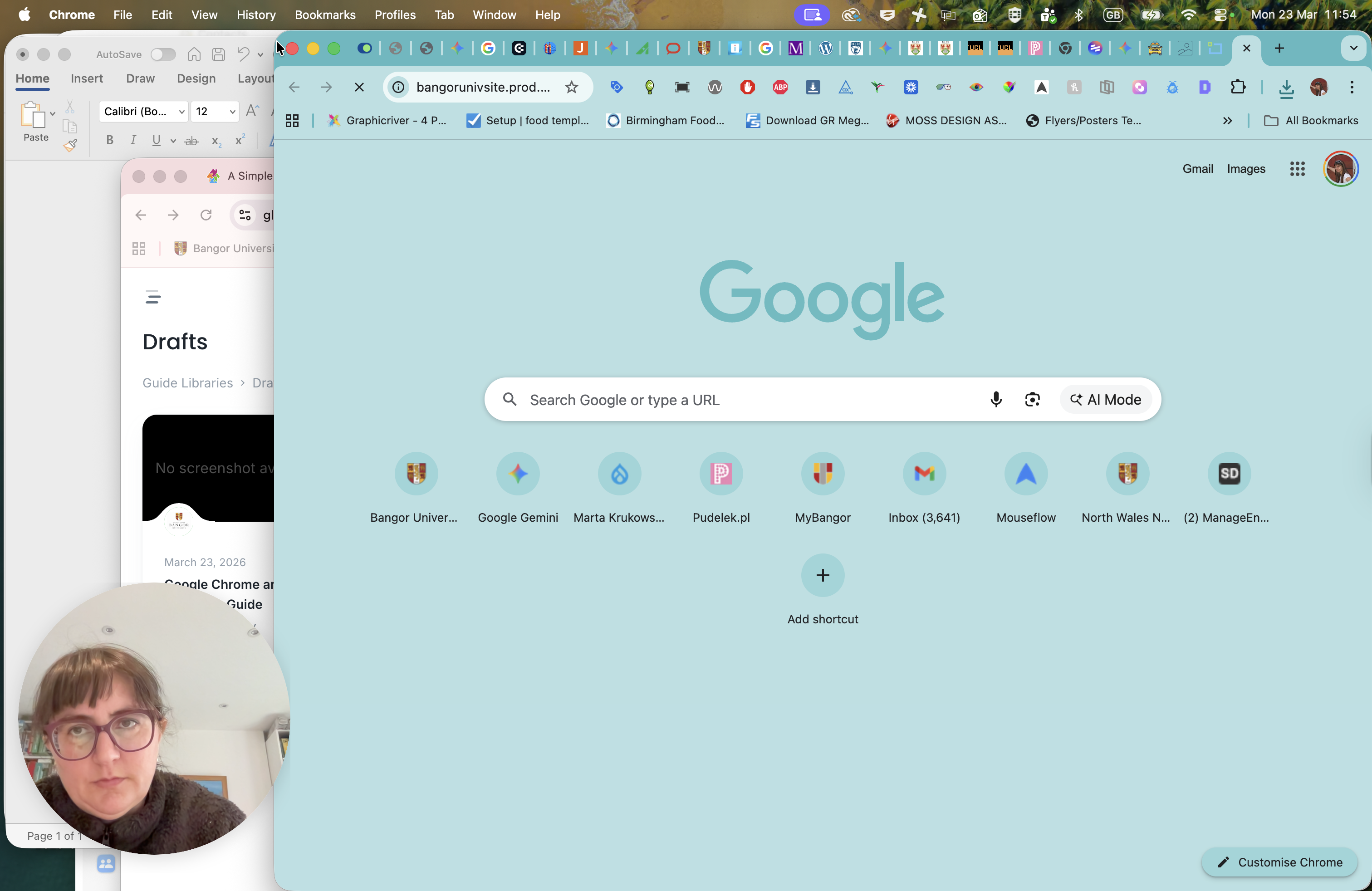Toggle the AutoSave switch in Word

click(x=162, y=54)
